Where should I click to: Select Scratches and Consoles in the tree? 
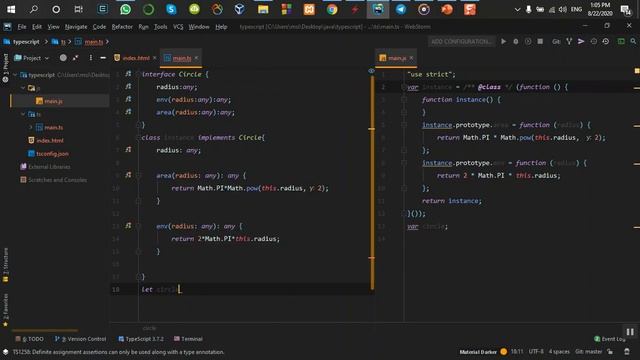point(53,180)
